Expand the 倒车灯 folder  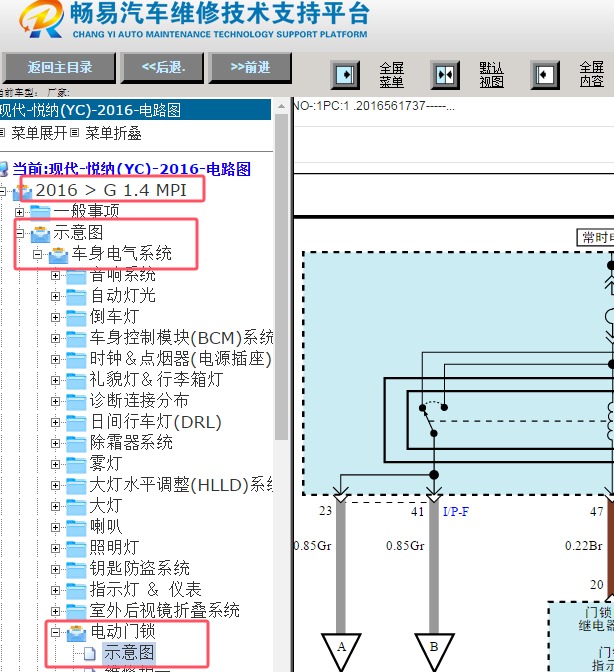click(x=55, y=317)
